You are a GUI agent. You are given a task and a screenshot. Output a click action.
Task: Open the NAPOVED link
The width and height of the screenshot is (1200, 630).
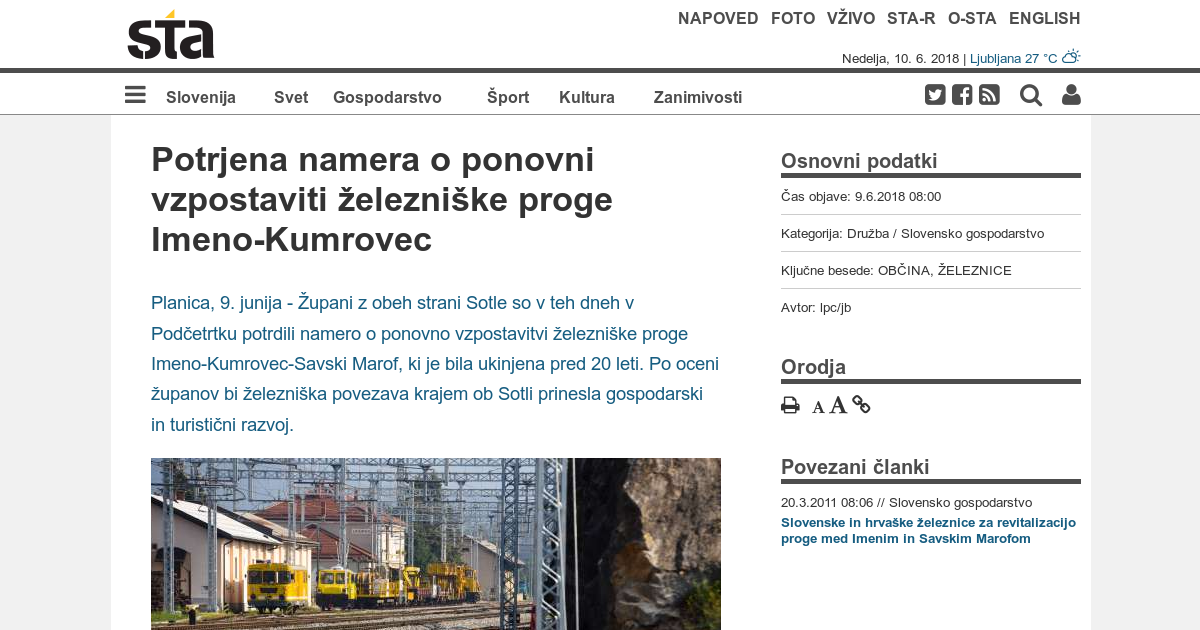pyautogui.click(x=718, y=18)
